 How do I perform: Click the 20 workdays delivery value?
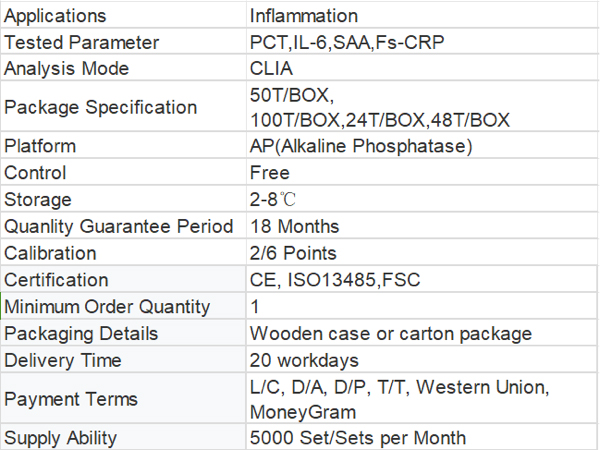pos(304,360)
